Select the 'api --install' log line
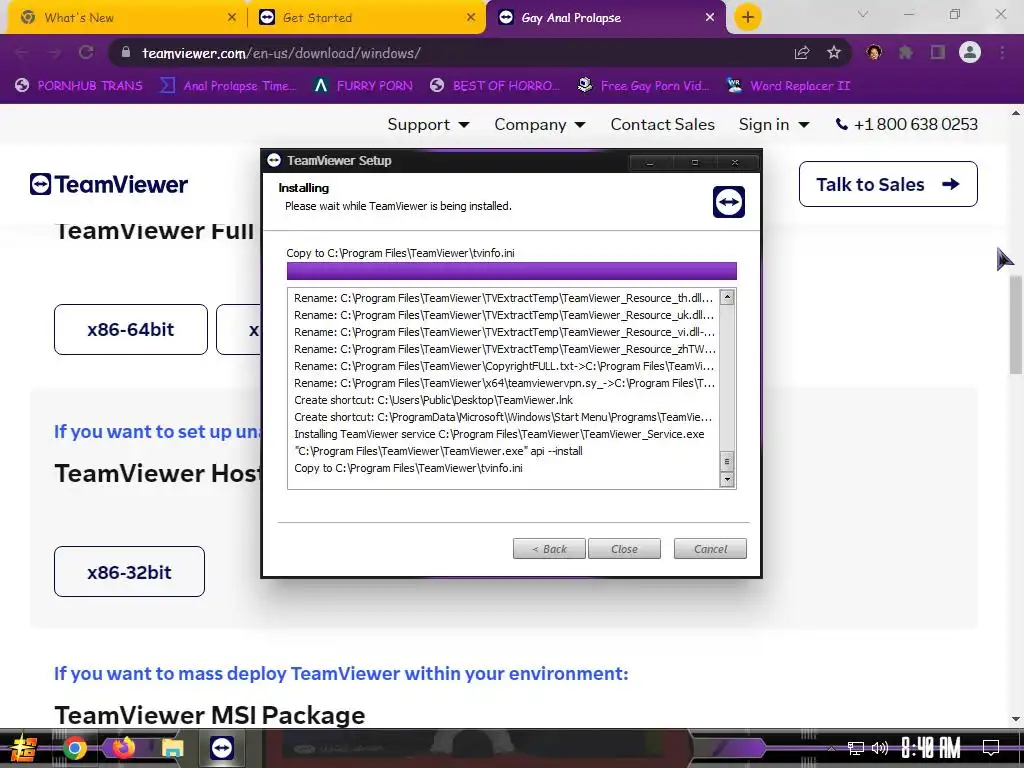1024x768 pixels. point(438,451)
